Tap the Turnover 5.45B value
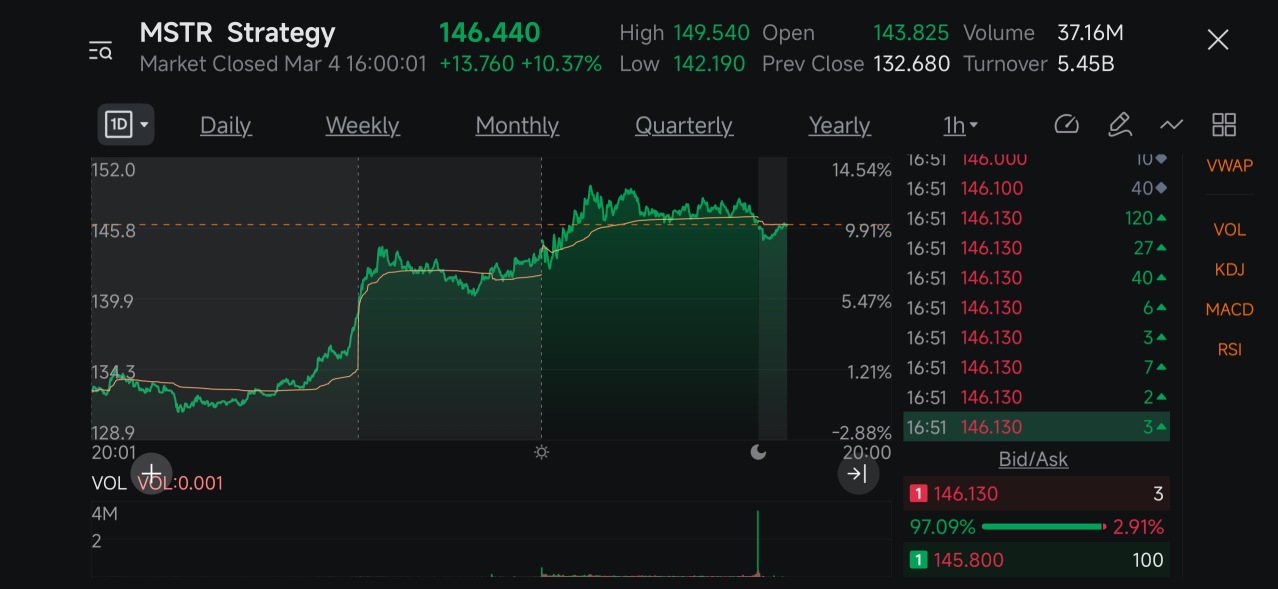 (x=1085, y=64)
